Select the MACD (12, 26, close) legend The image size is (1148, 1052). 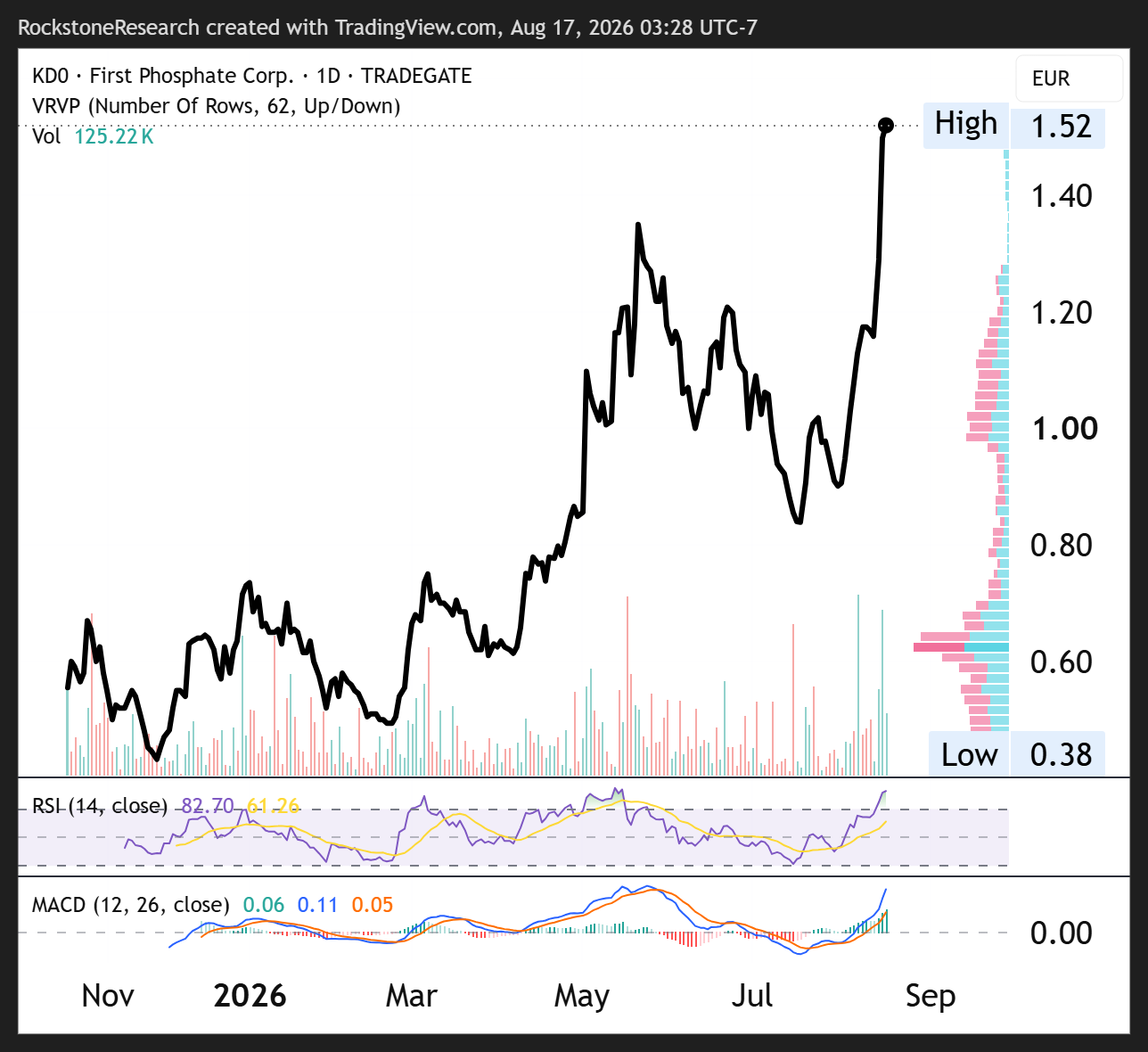click(x=130, y=905)
